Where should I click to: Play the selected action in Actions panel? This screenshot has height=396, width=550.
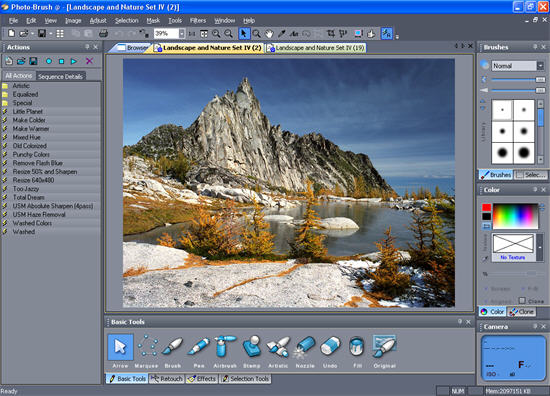[x=74, y=61]
